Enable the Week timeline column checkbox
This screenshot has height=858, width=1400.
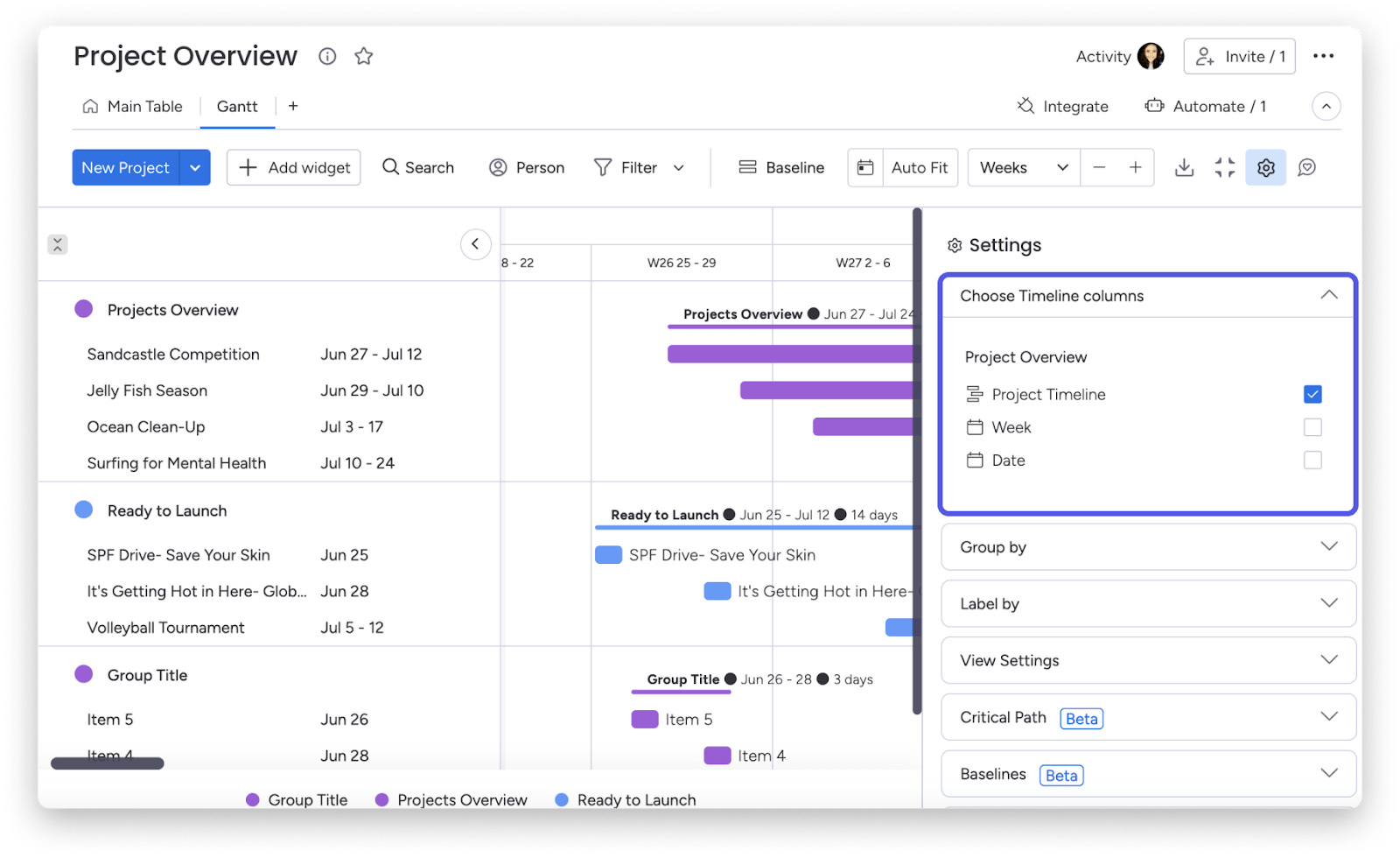(x=1312, y=427)
